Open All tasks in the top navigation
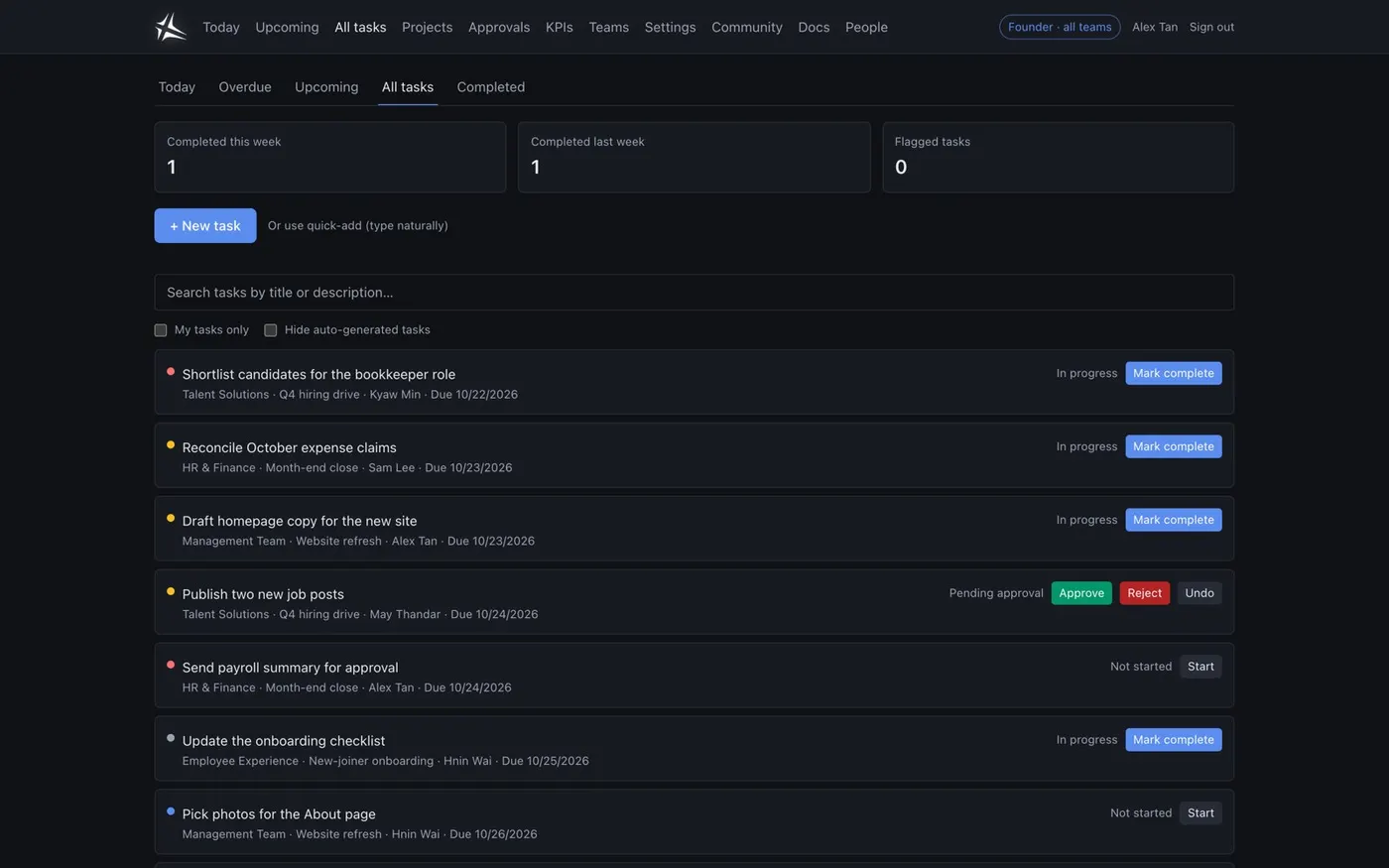 tap(360, 27)
